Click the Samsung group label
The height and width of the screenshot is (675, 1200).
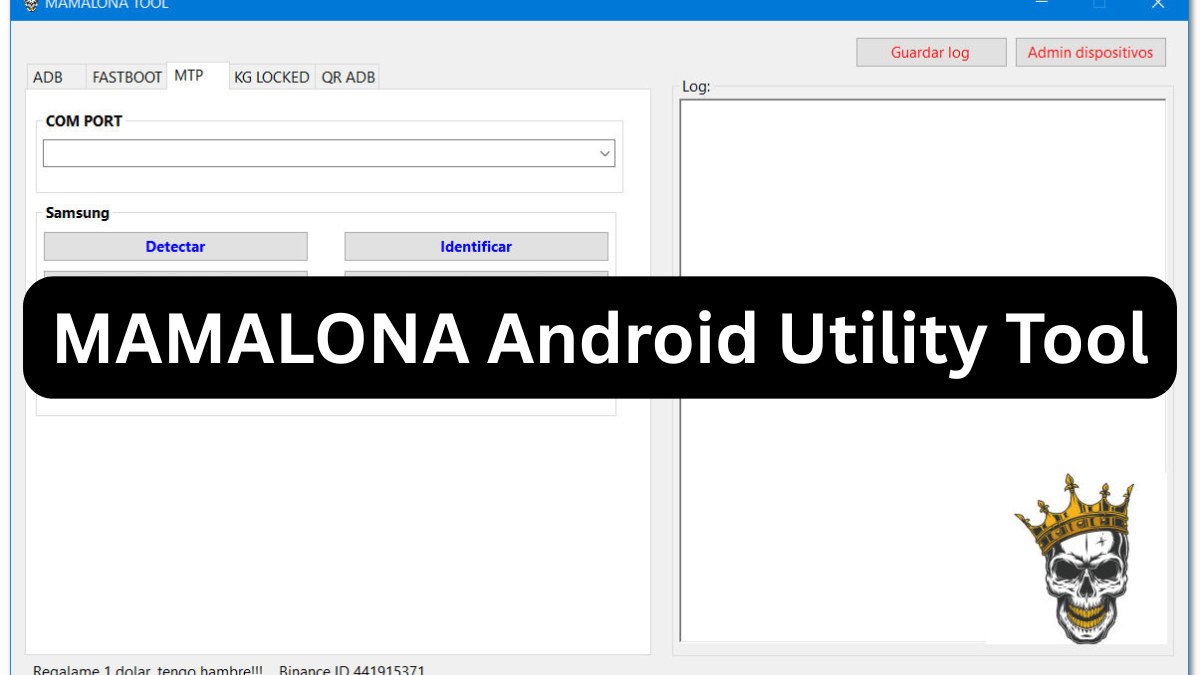pyautogui.click(x=78, y=213)
